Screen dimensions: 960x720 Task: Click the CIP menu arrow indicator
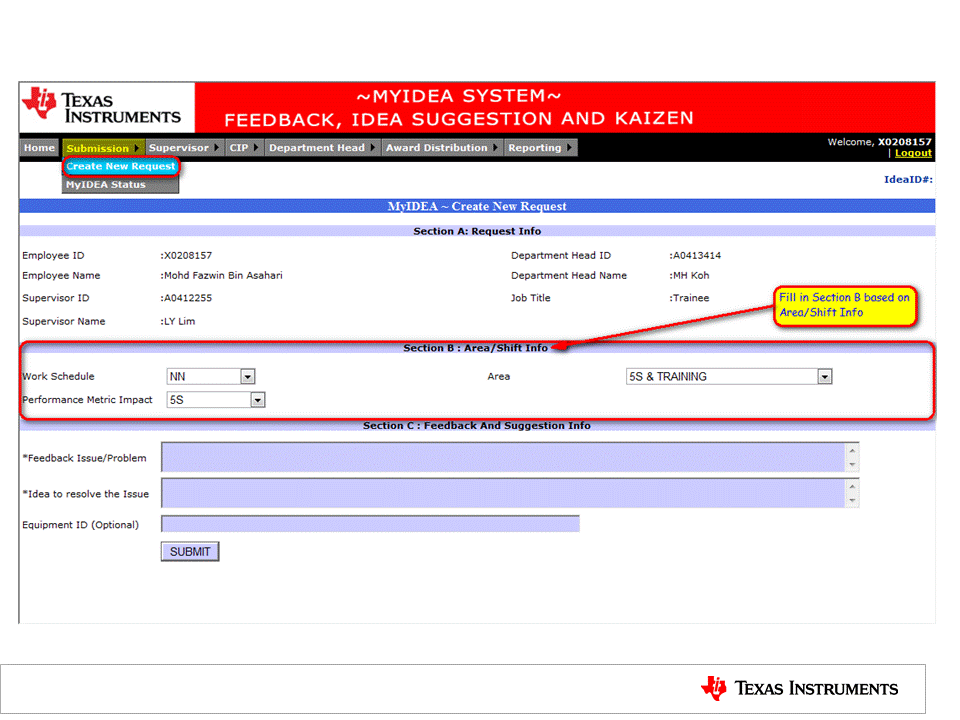click(256, 148)
